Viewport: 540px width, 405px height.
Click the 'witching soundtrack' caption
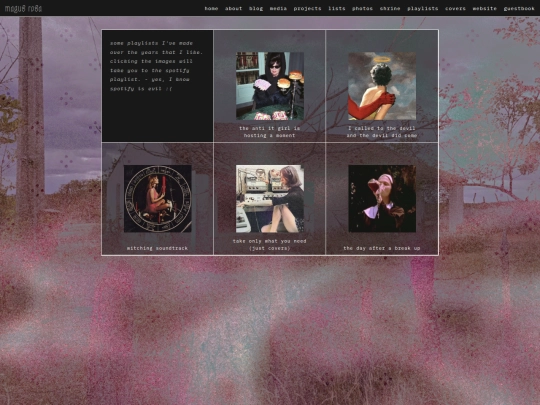[157, 248]
